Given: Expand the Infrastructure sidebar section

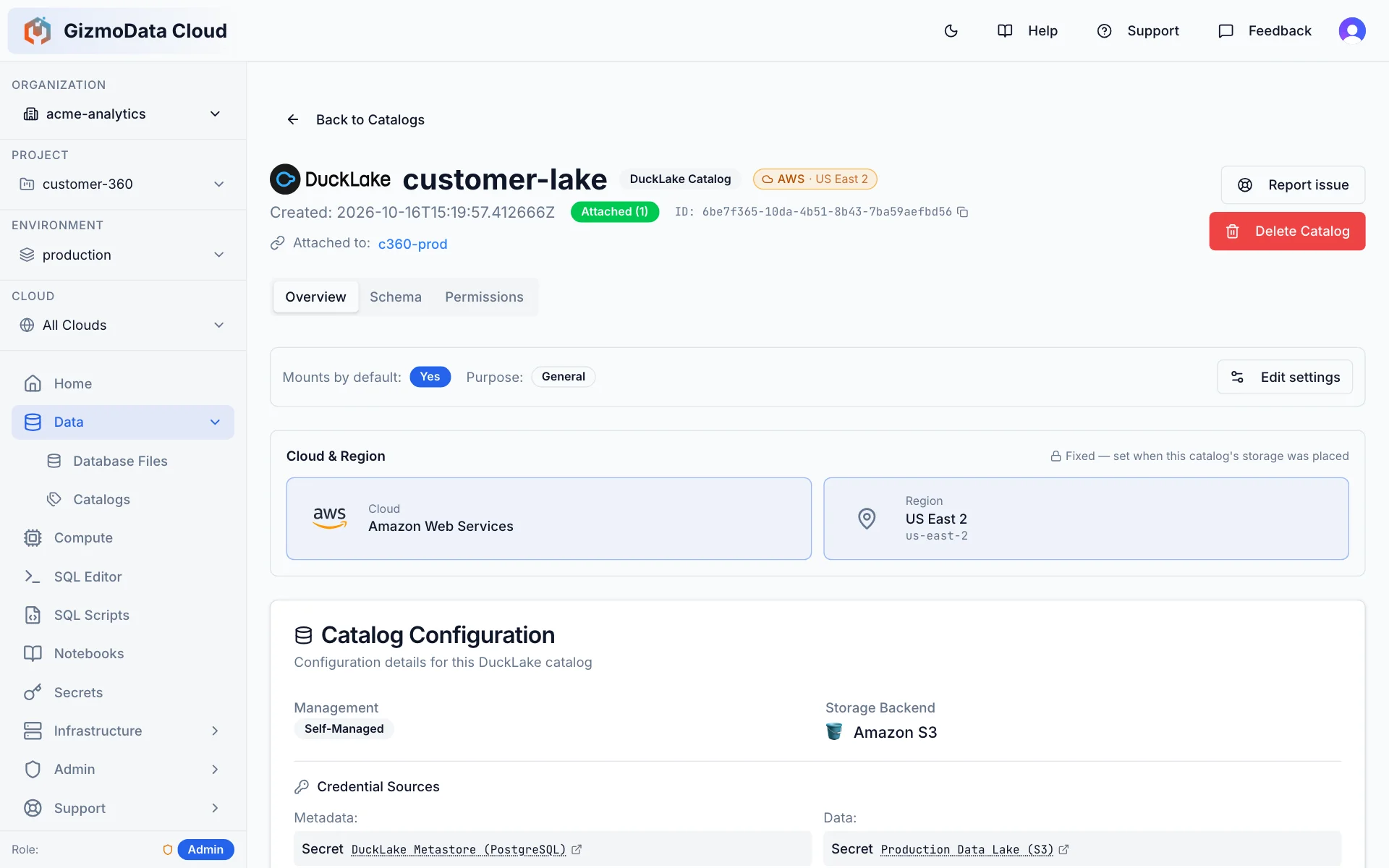Looking at the screenshot, I should (215, 731).
